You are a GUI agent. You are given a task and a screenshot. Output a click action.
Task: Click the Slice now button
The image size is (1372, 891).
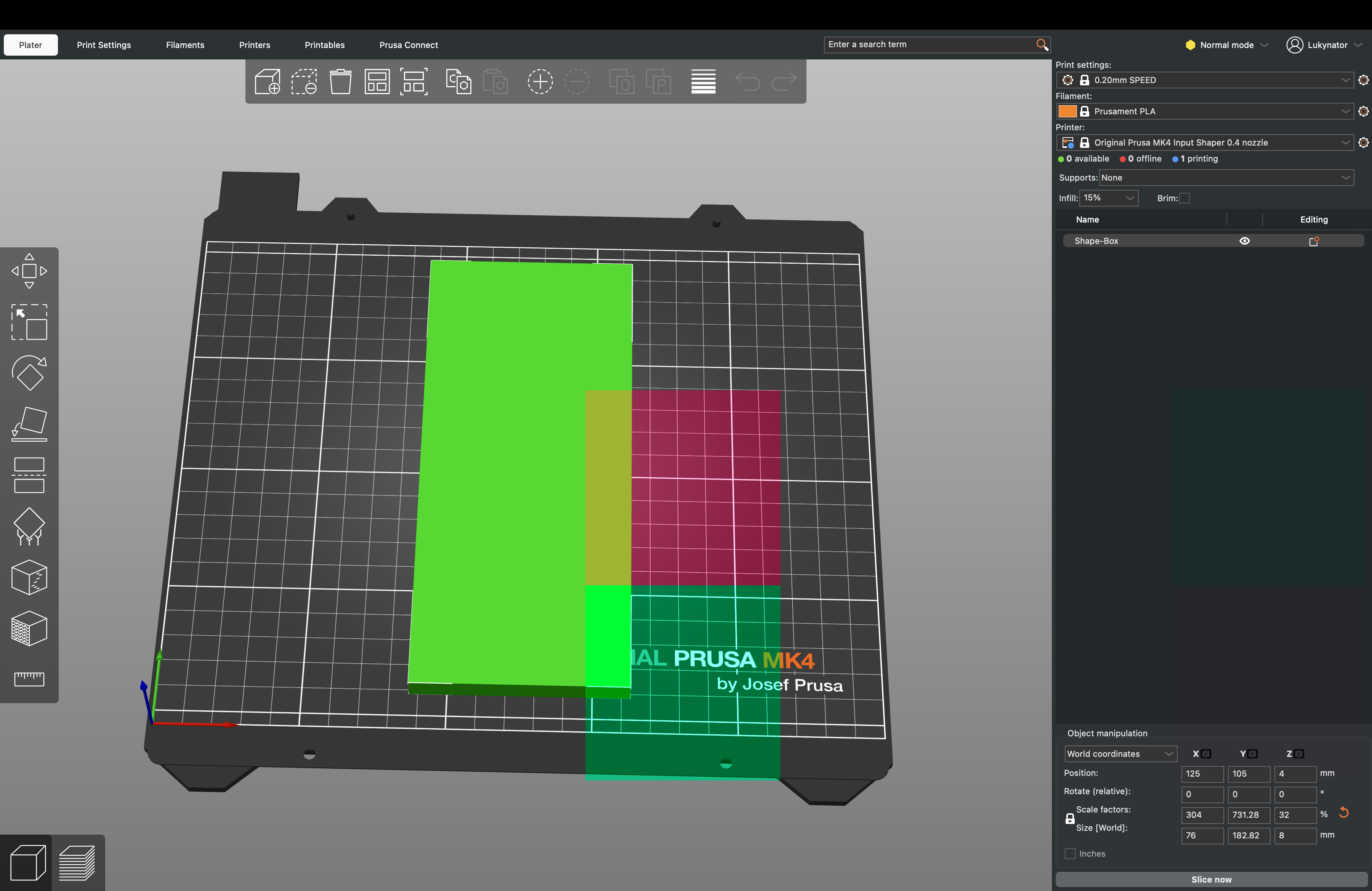(1211, 879)
